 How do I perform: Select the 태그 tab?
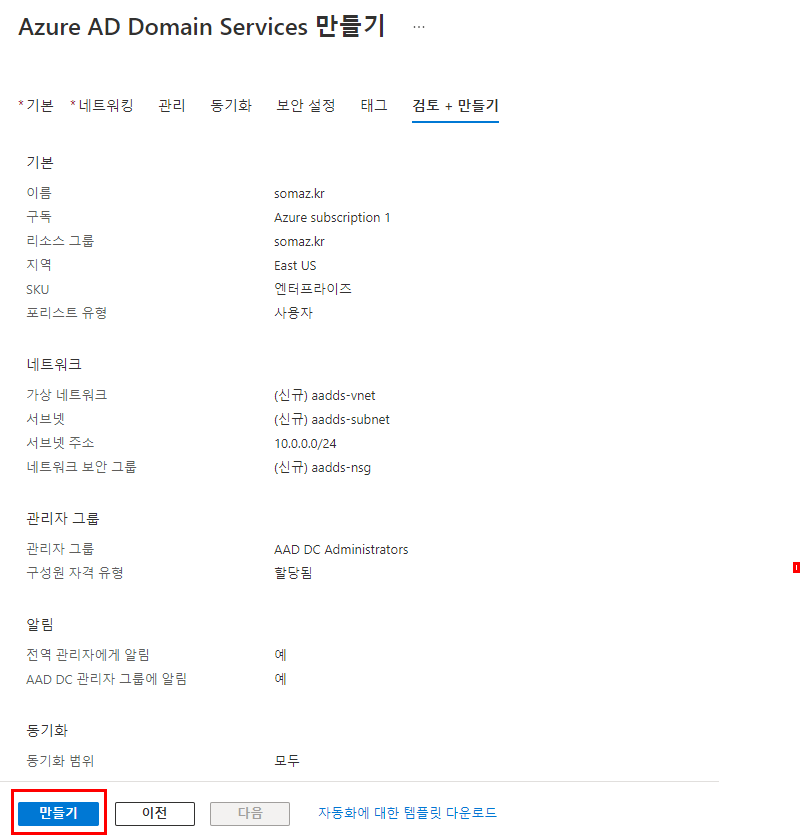tap(374, 105)
